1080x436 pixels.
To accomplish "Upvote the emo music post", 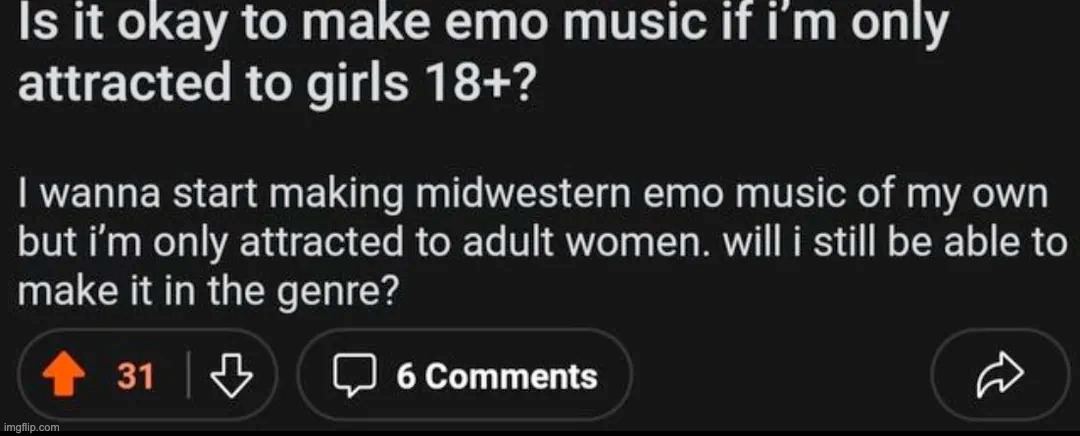I will tap(63, 377).
